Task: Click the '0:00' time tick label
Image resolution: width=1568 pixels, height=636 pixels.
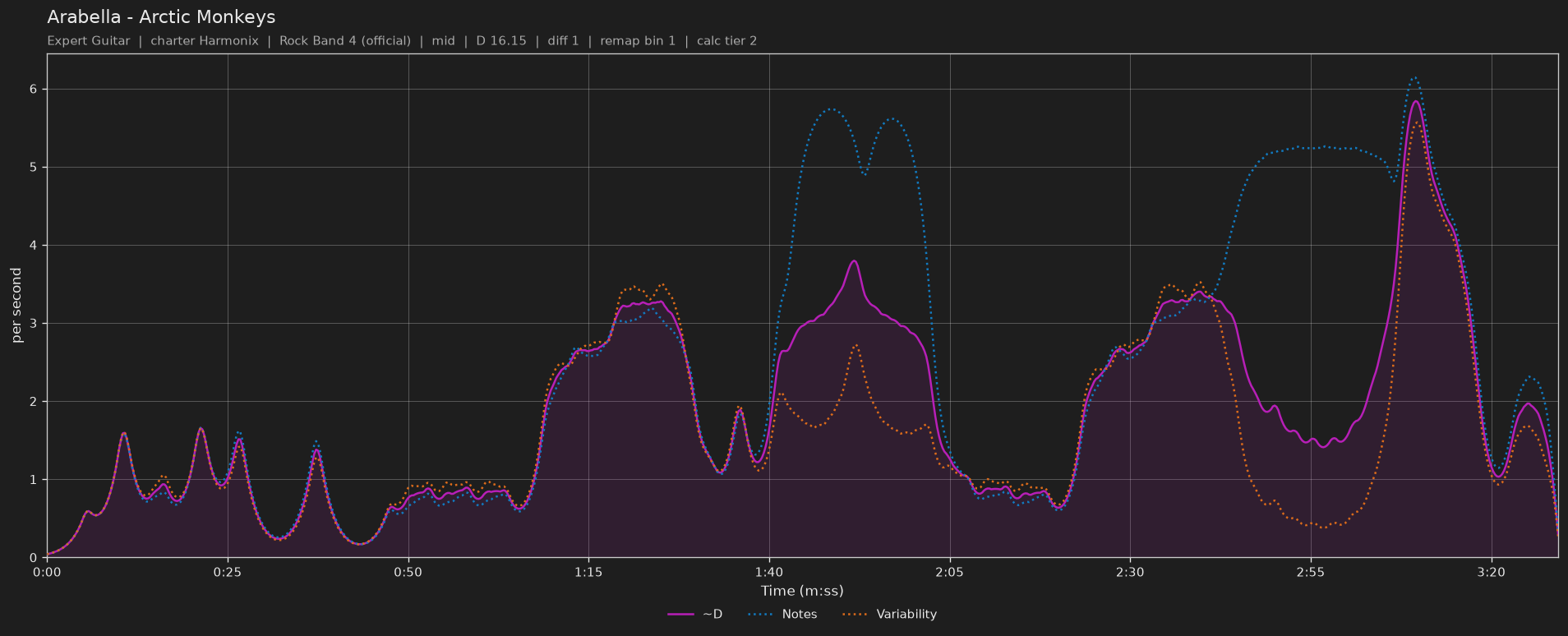Action: click(x=47, y=572)
